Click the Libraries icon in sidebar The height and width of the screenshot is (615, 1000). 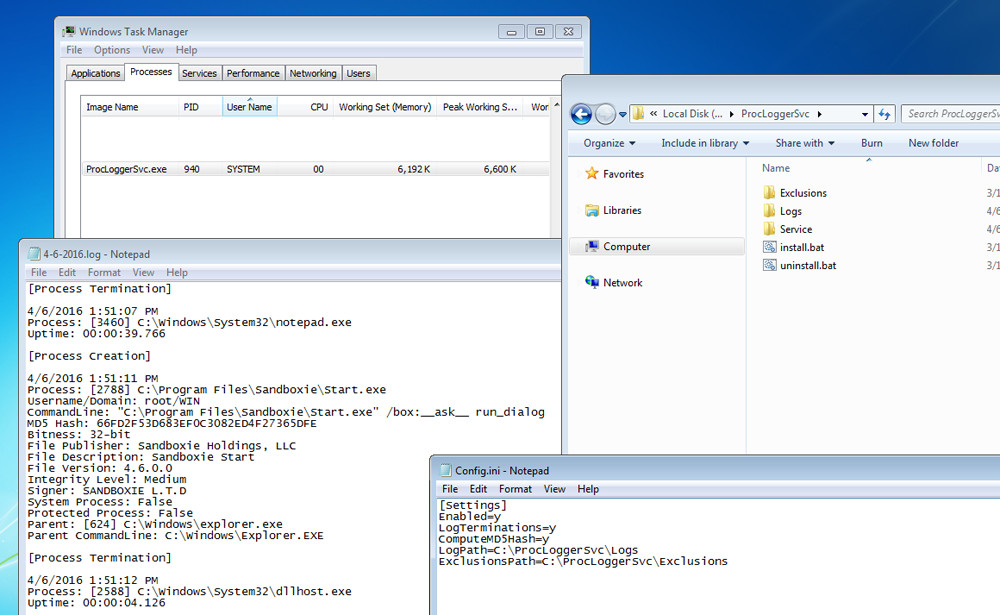click(592, 210)
